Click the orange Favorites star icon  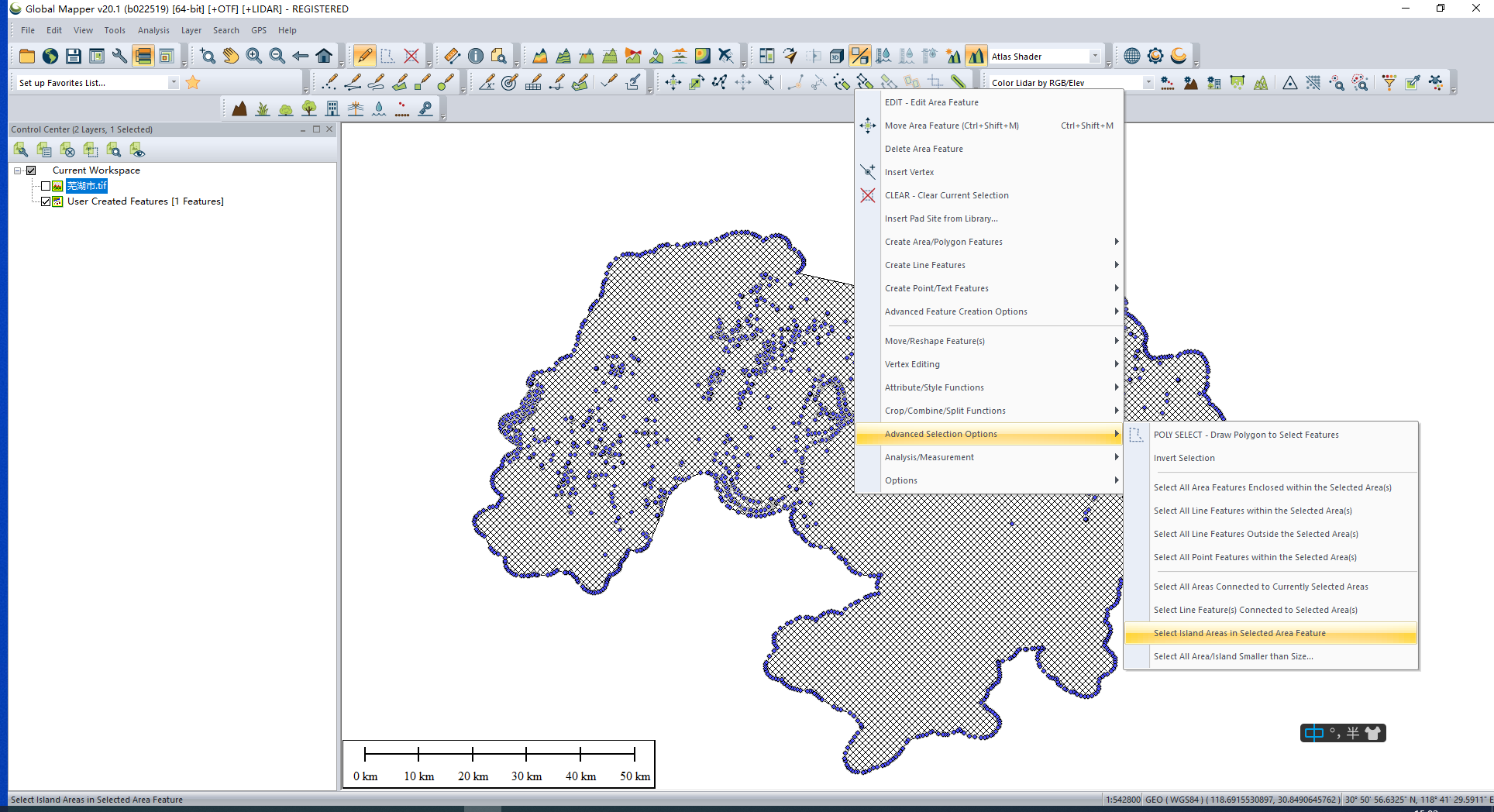click(x=193, y=83)
